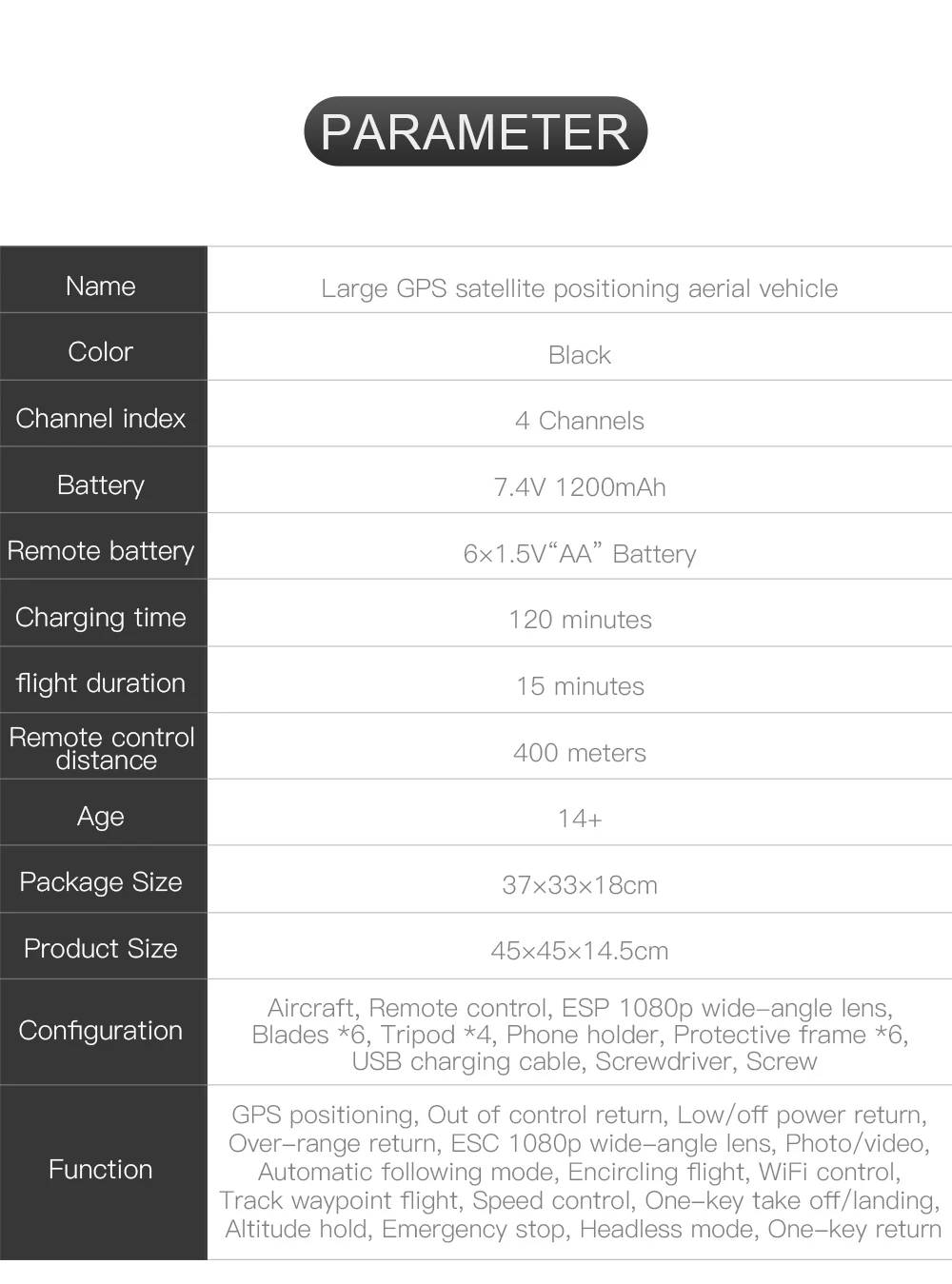This screenshot has height=1284, width=952.
Task: Click the product name value text
Action: (x=580, y=288)
